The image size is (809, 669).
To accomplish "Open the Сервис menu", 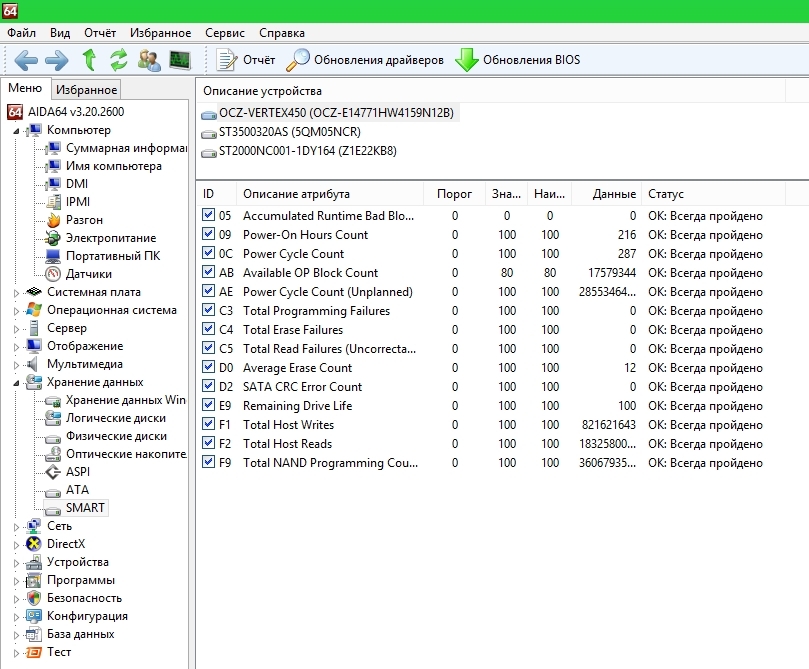I will [225, 33].
